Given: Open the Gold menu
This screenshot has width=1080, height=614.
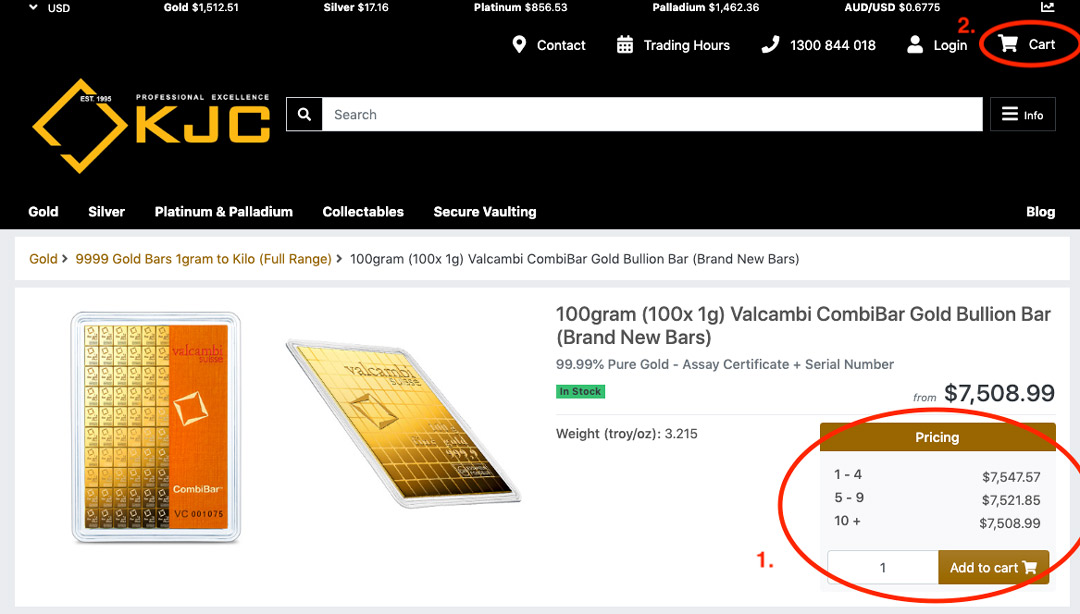Looking at the screenshot, I should 43,212.
